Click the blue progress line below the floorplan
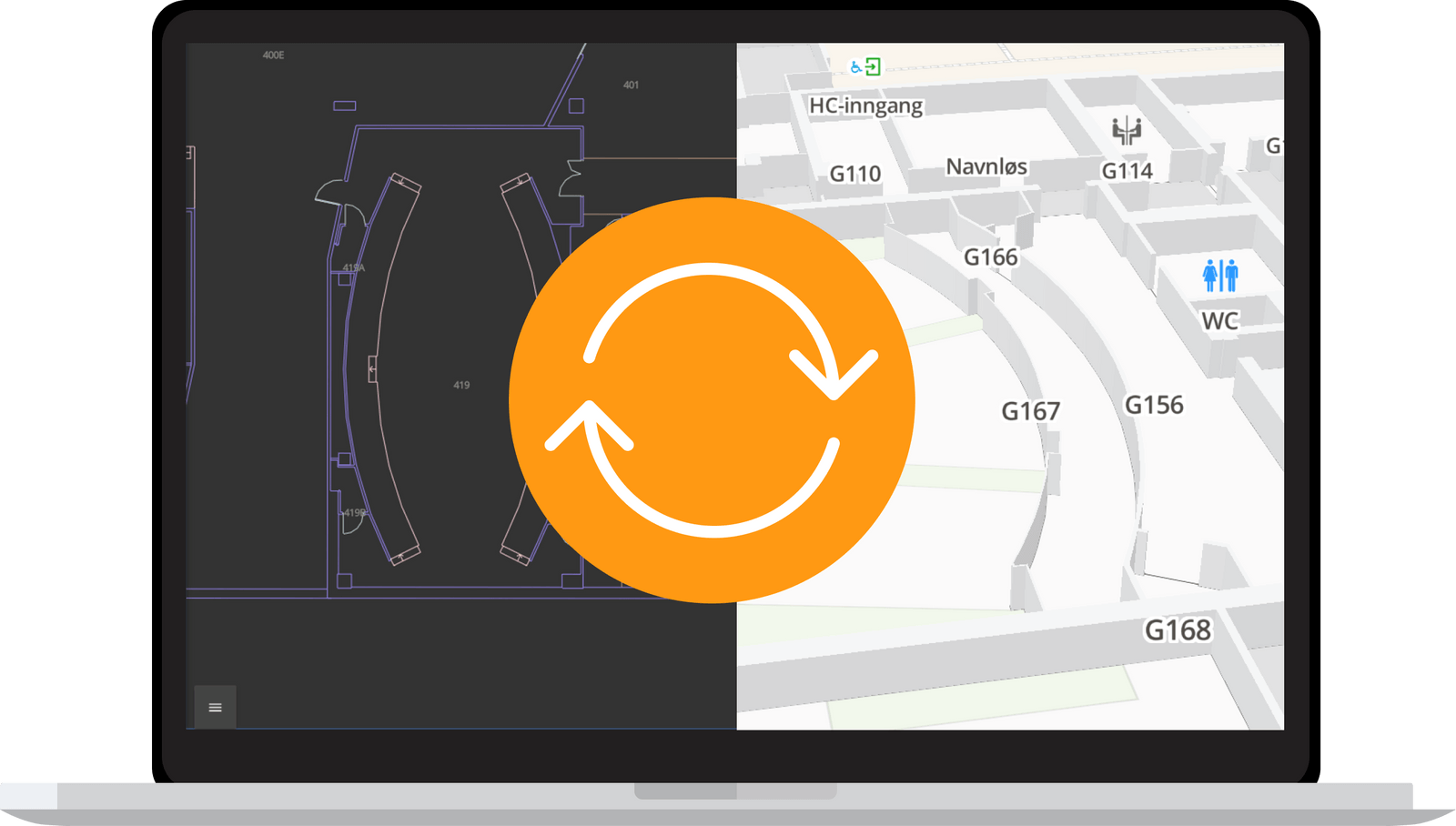This screenshot has height=826, width=1456. 455,728
